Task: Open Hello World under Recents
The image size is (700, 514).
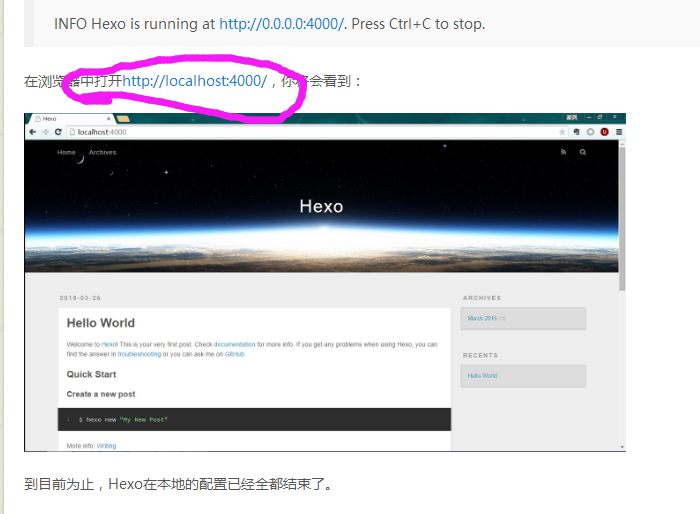Action: [x=482, y=376]
